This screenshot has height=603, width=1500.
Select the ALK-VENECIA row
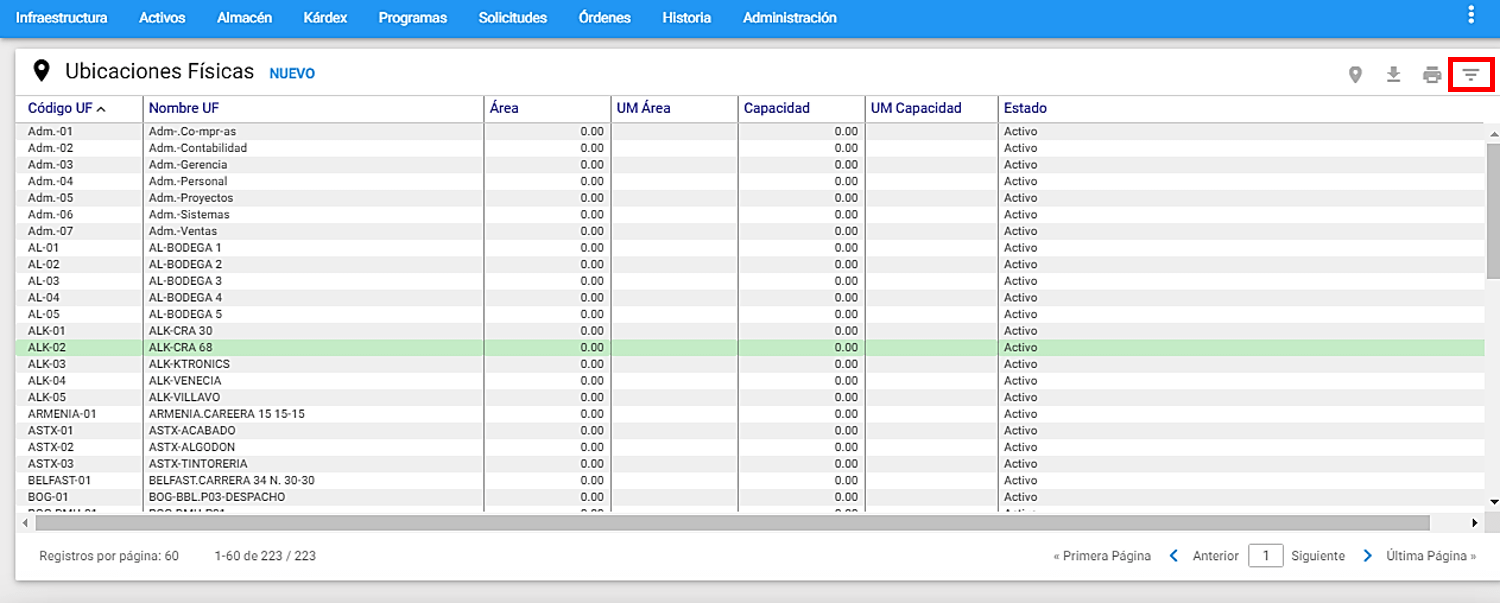point(749,381)
